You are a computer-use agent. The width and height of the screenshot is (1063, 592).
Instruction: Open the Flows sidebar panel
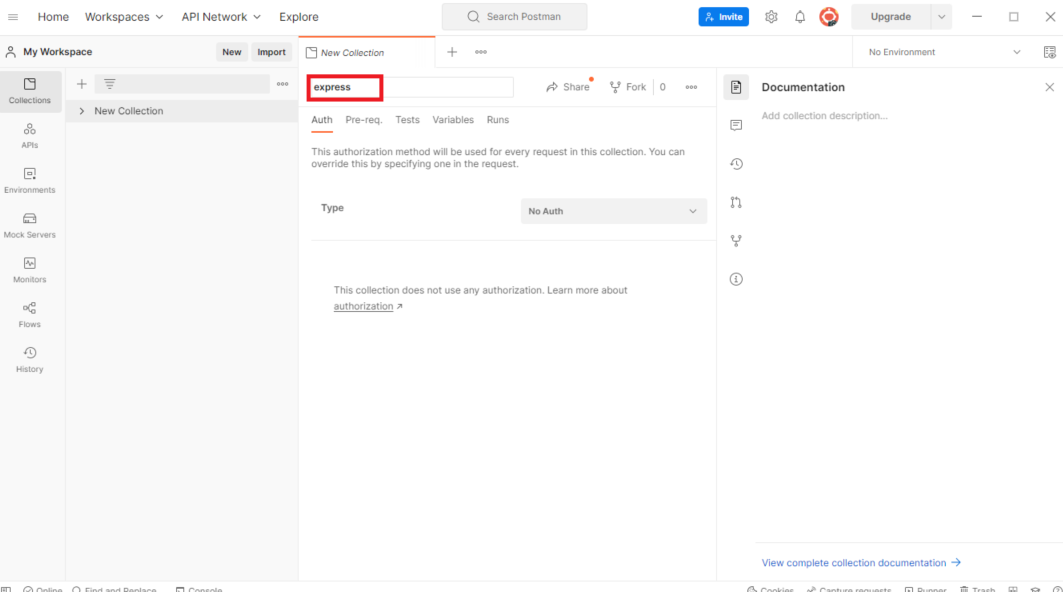[x=30, y=315]
